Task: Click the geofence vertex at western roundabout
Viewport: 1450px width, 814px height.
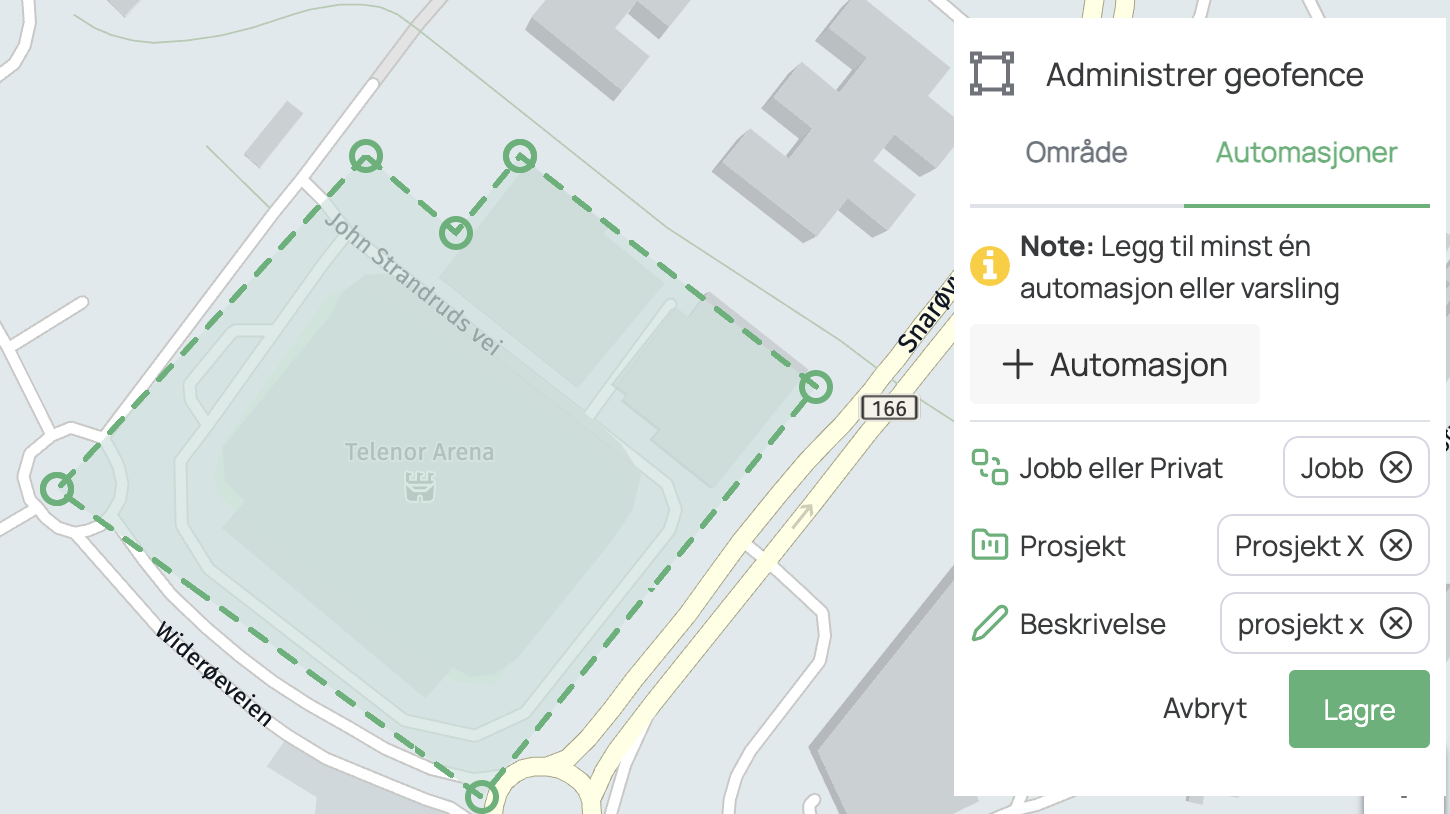Action: [57, 489]
